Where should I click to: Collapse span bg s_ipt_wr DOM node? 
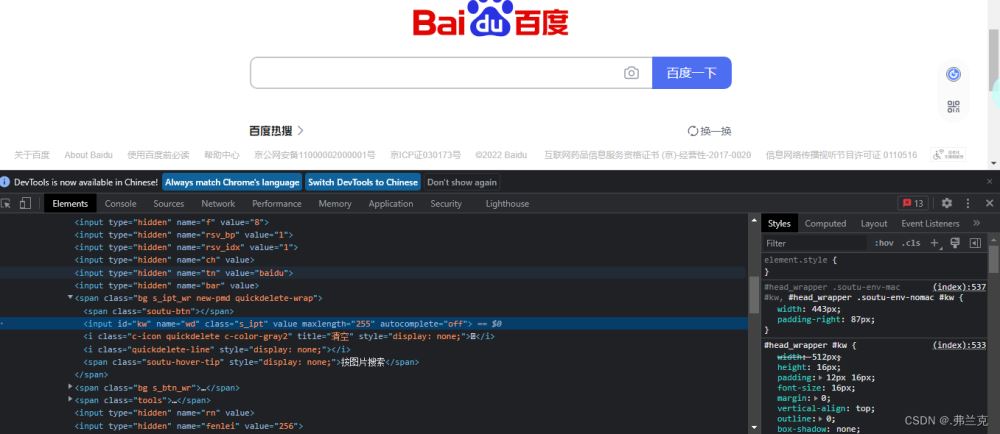pos(70,298)
